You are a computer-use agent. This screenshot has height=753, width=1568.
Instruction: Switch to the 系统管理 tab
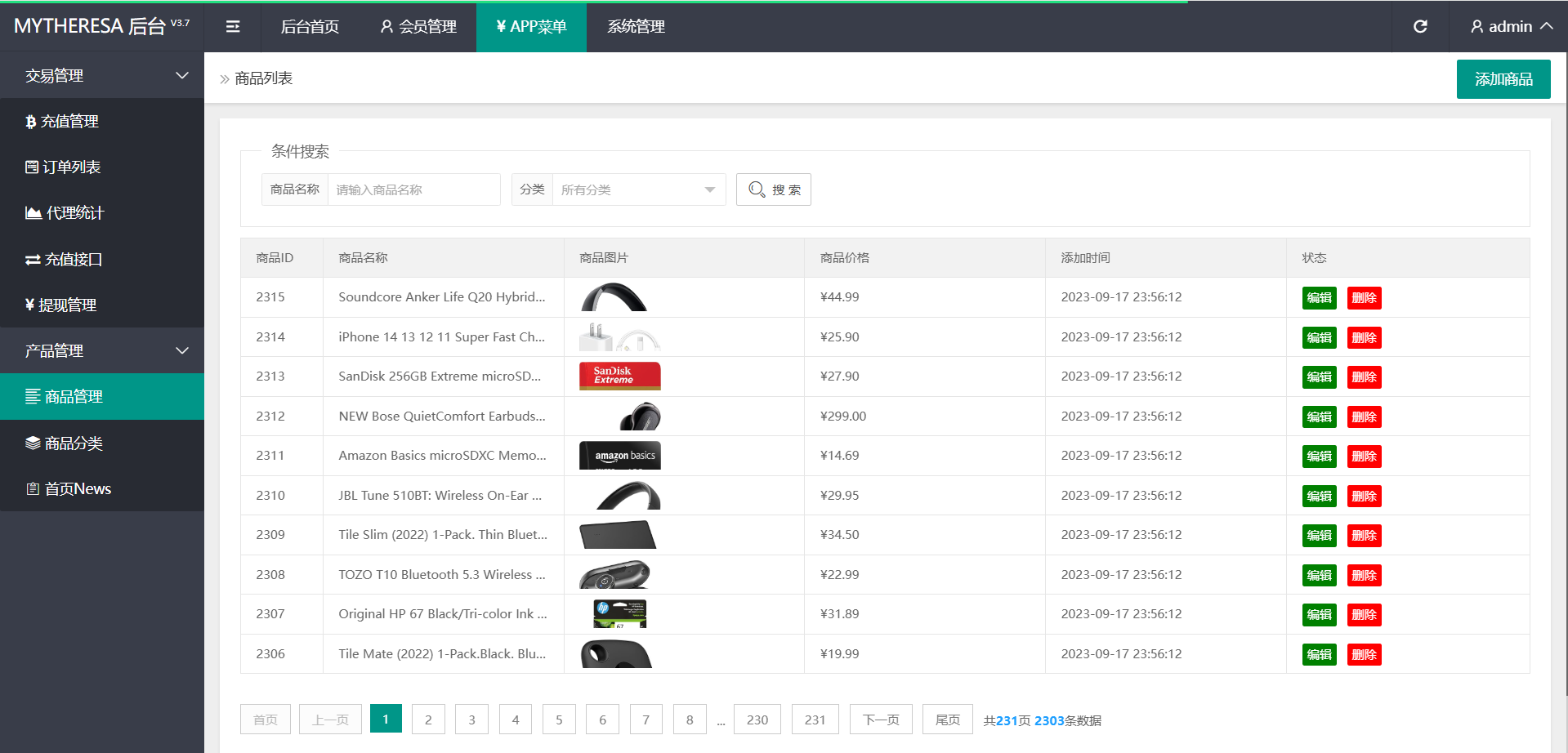coord(636,27)
